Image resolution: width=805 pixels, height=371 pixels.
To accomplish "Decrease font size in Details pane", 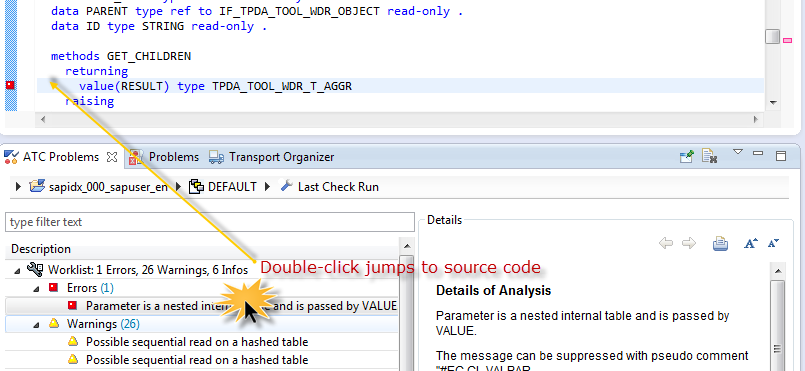I will [x=773, y=243].
